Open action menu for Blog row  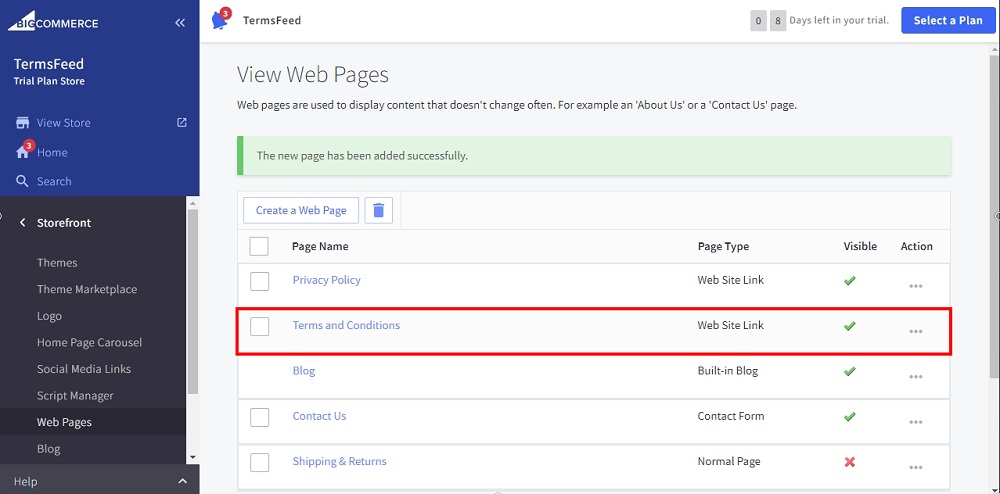[916, 377]
